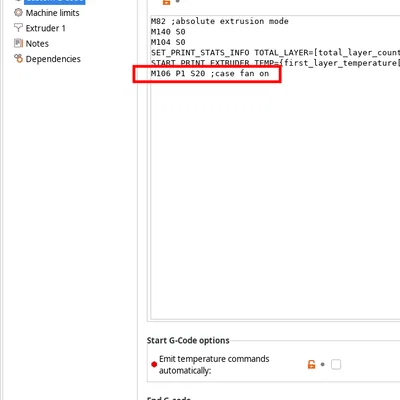Screen dimensions: 400x400
Task: Click the 'M140 S0' G-code line
Action: point(168,32)
